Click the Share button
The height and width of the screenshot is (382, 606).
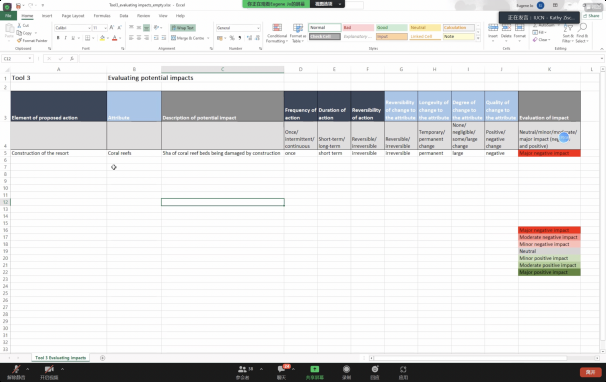click(591, 16)
